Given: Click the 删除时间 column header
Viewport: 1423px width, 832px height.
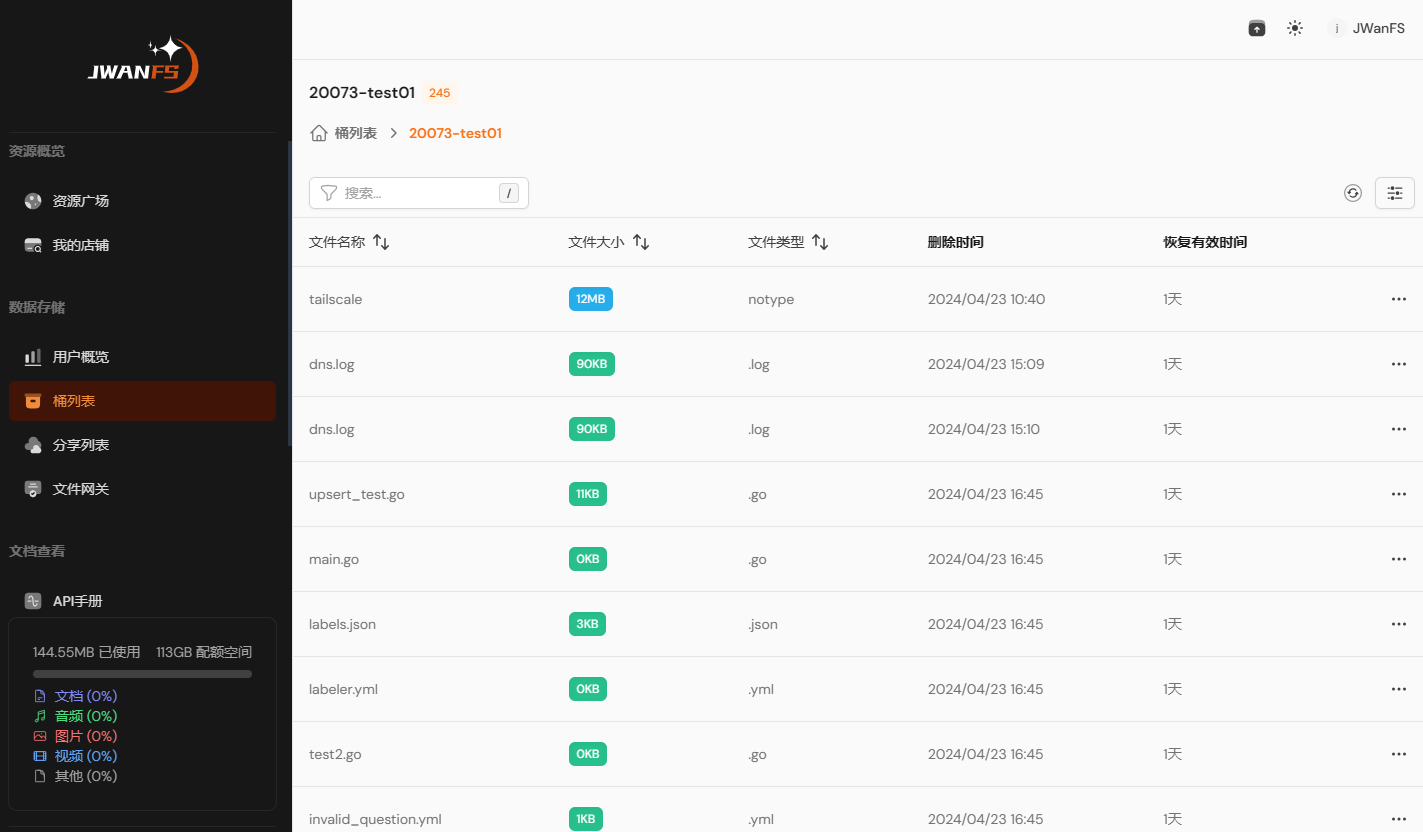Looking at the screenshot, I should [956, 242].
